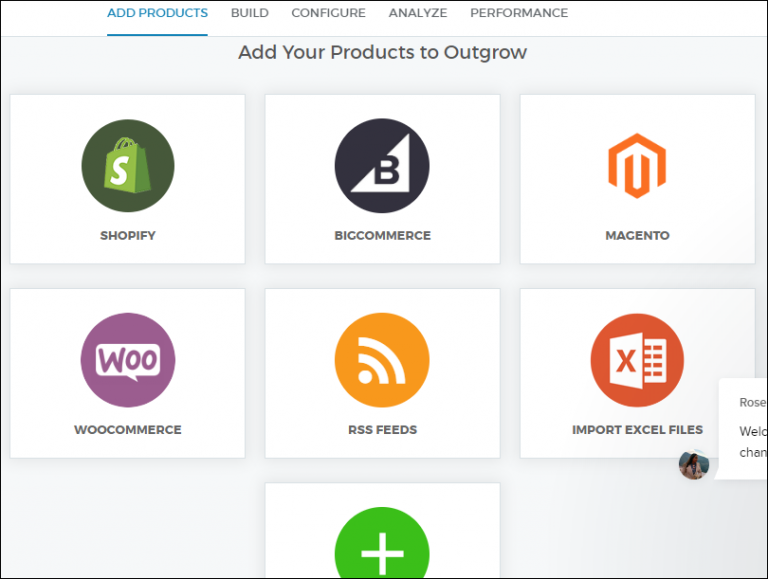
Task: Click the BIGCOMMERCE text label
Action: (382, 236)
